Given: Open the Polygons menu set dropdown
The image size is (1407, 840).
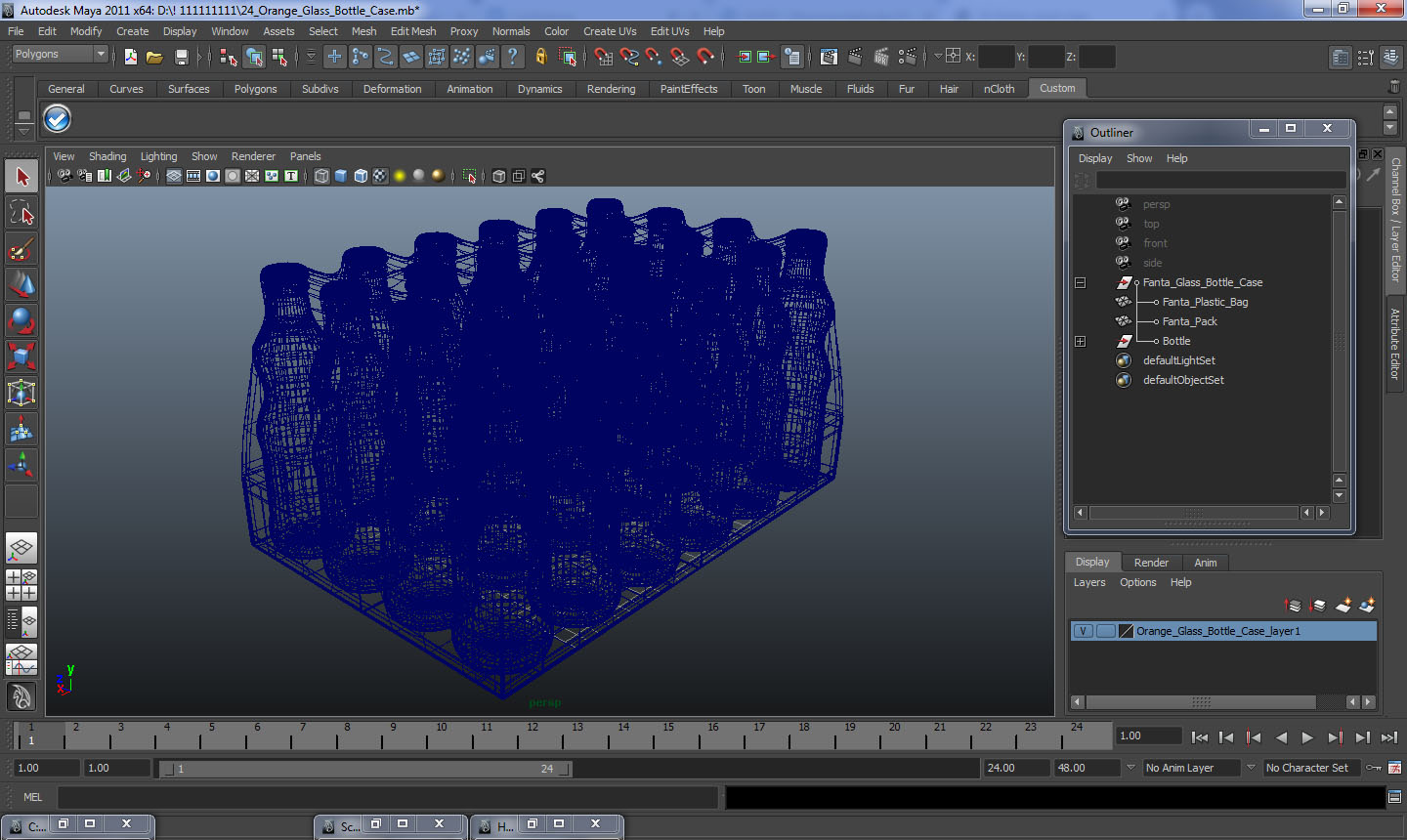Looking at the screenshot, I should pyautogui.click(x=59, y=55).
